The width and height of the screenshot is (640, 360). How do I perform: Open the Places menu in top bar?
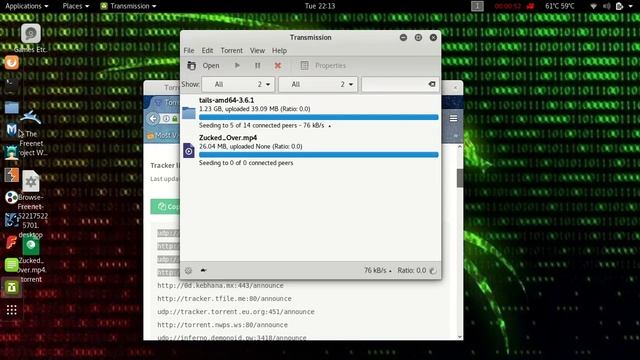tap(76, 6)
